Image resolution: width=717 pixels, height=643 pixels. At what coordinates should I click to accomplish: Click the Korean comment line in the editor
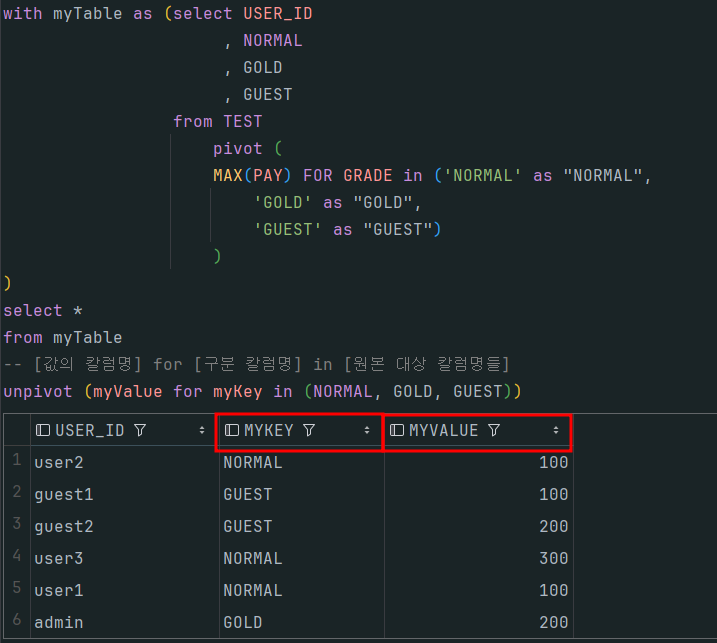257,364
